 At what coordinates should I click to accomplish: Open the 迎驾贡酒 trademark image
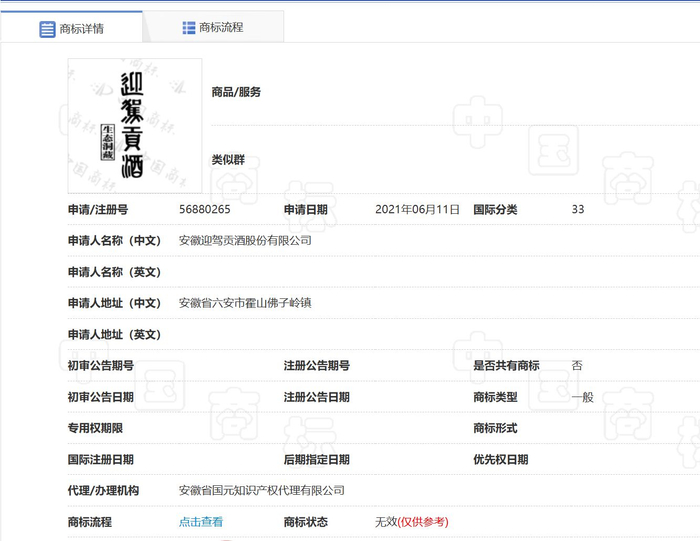[134, 126]
